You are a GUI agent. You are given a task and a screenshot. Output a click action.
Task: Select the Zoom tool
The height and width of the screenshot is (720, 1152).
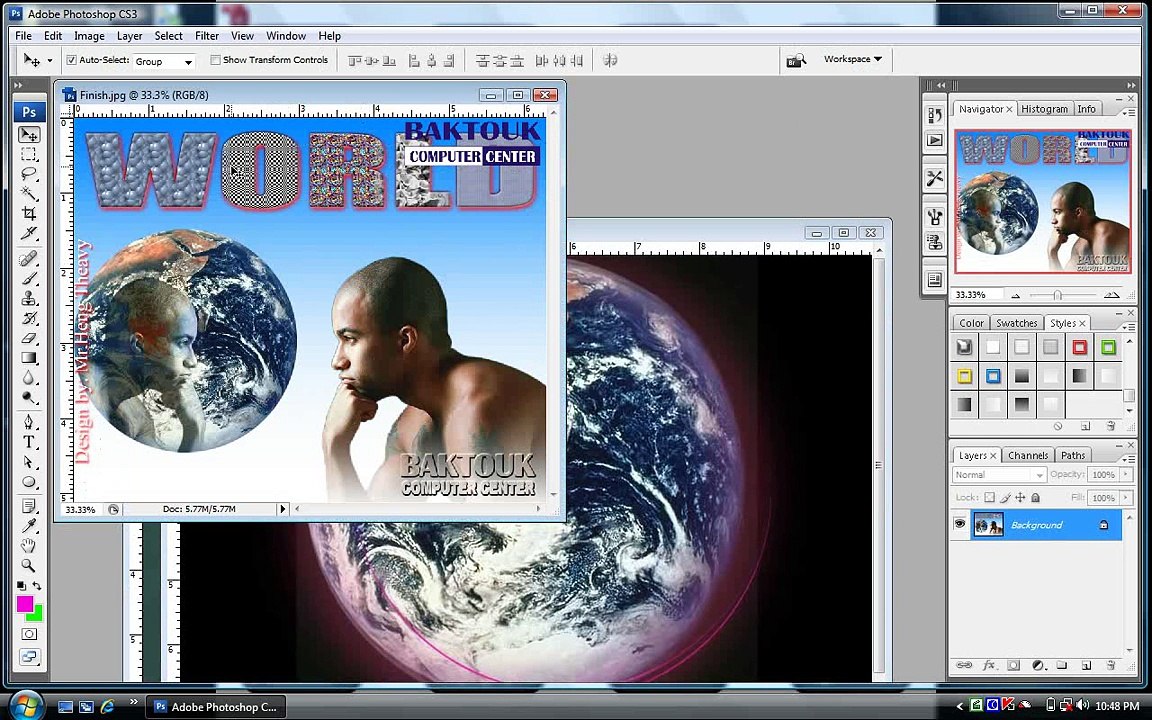(x=29, y=565)
